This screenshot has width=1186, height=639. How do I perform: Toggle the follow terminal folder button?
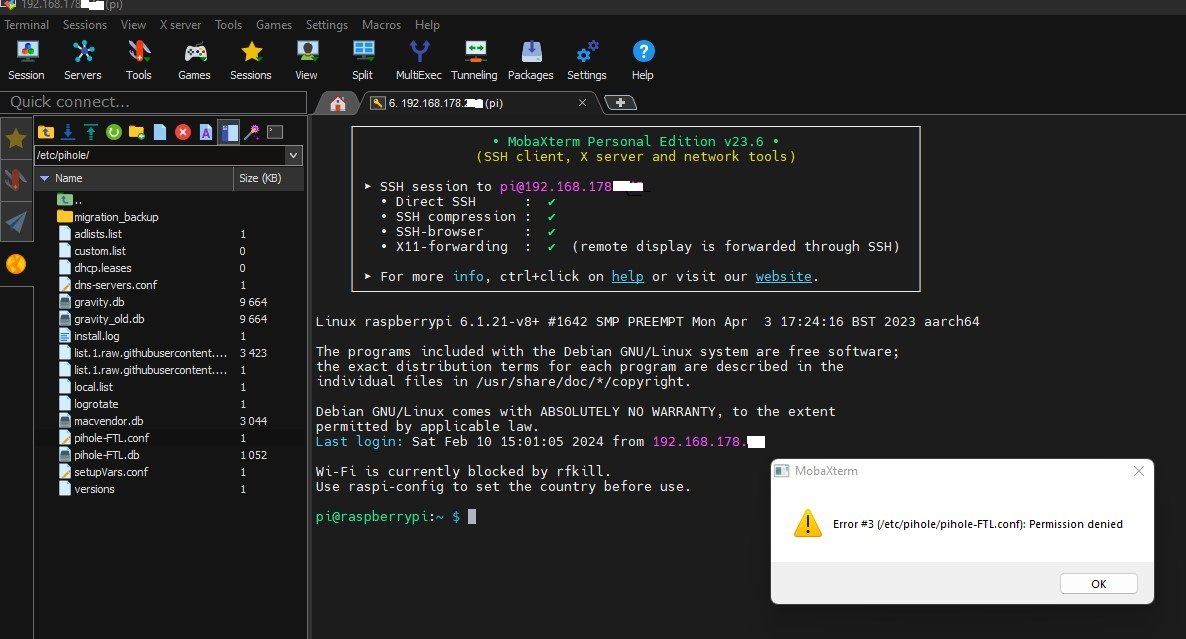229,132
